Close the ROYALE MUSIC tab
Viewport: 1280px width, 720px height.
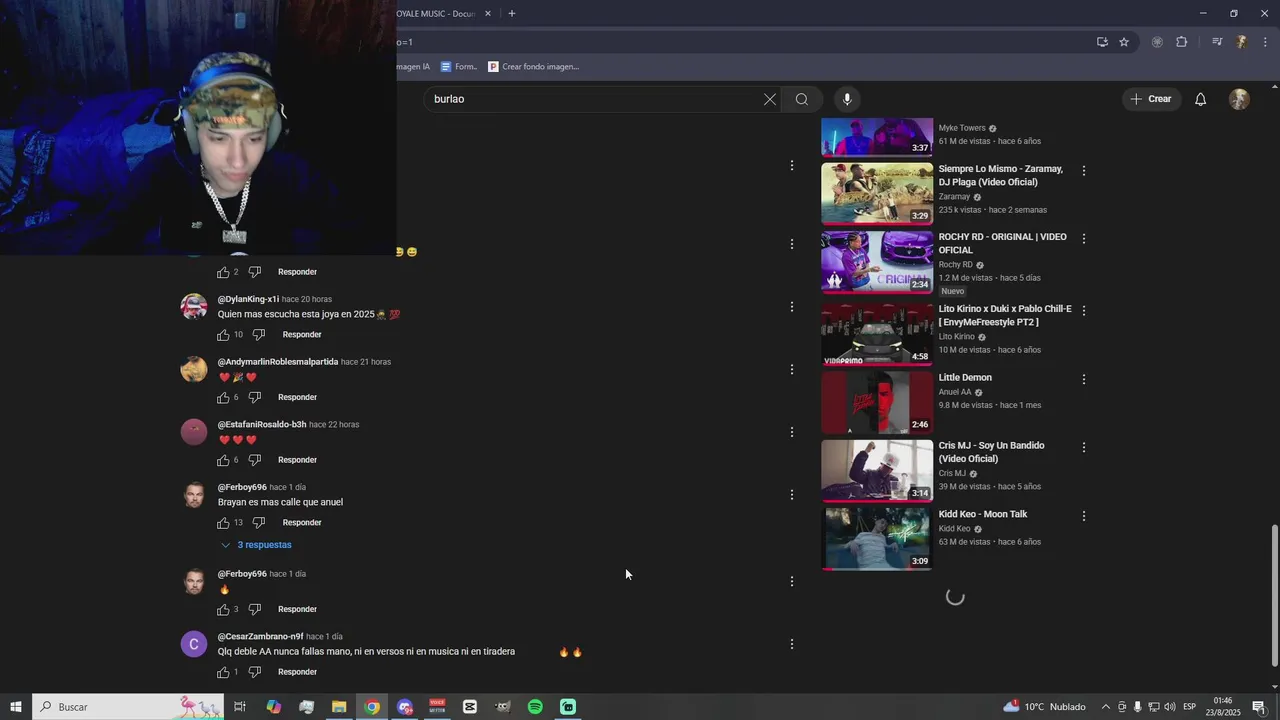tap(488, 14)
